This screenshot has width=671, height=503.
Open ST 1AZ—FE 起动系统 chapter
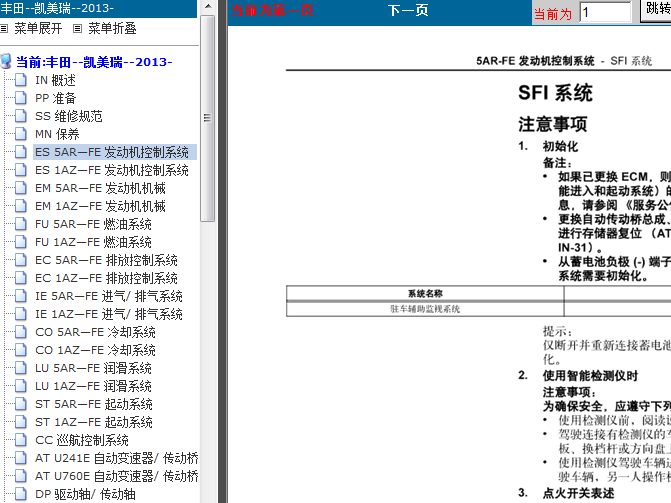(x=94, y=422)
